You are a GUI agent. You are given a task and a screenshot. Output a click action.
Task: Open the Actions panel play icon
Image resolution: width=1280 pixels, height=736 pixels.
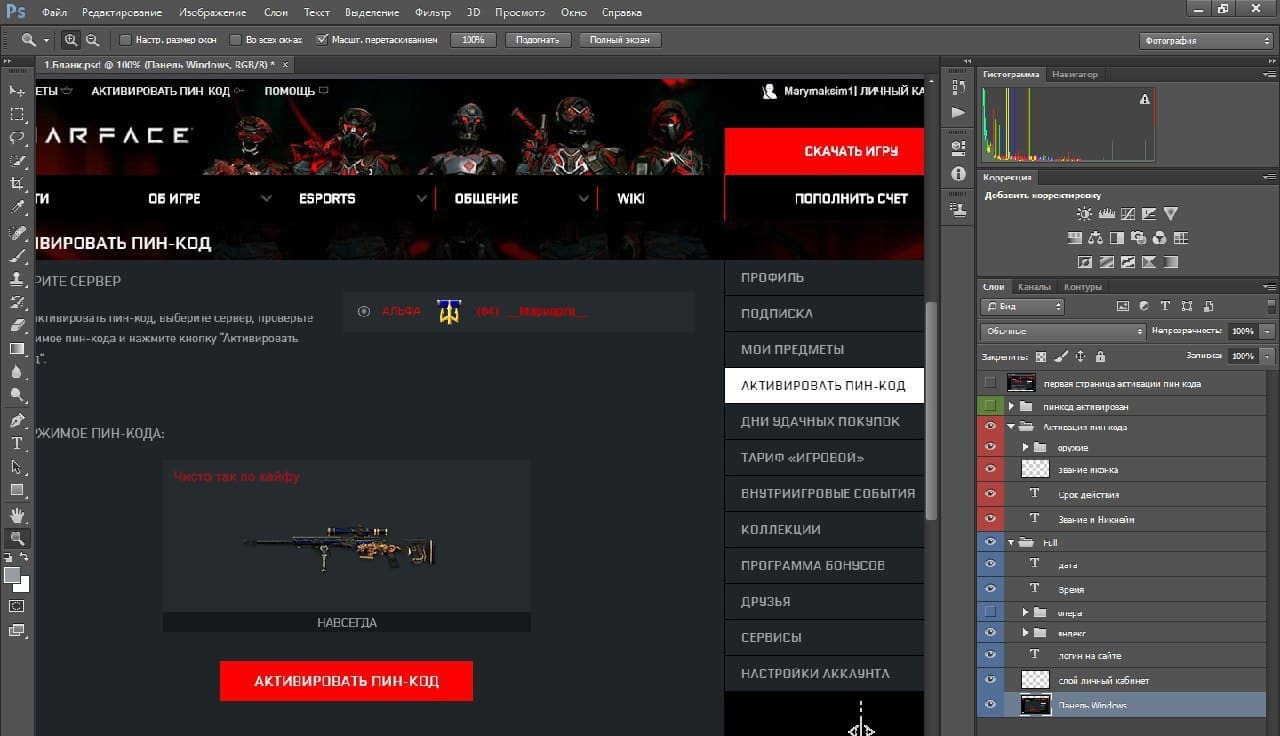point(958,112)
